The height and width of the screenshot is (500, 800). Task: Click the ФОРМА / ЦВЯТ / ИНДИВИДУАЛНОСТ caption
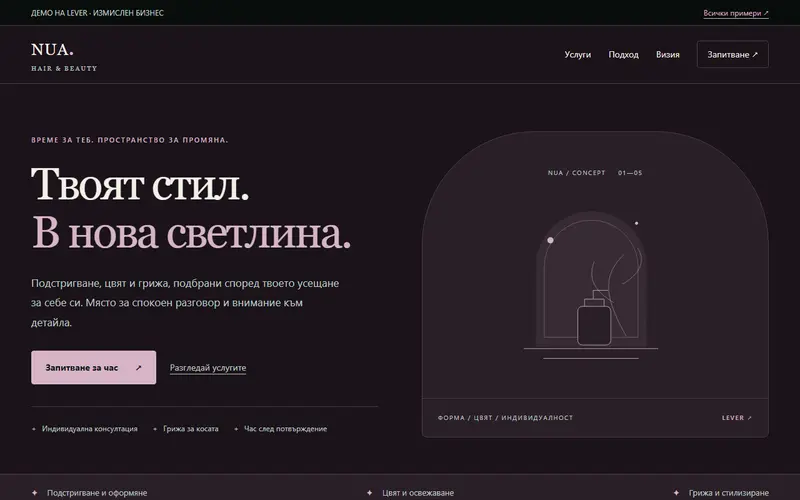pyautogui.click(x=505, y=418)
